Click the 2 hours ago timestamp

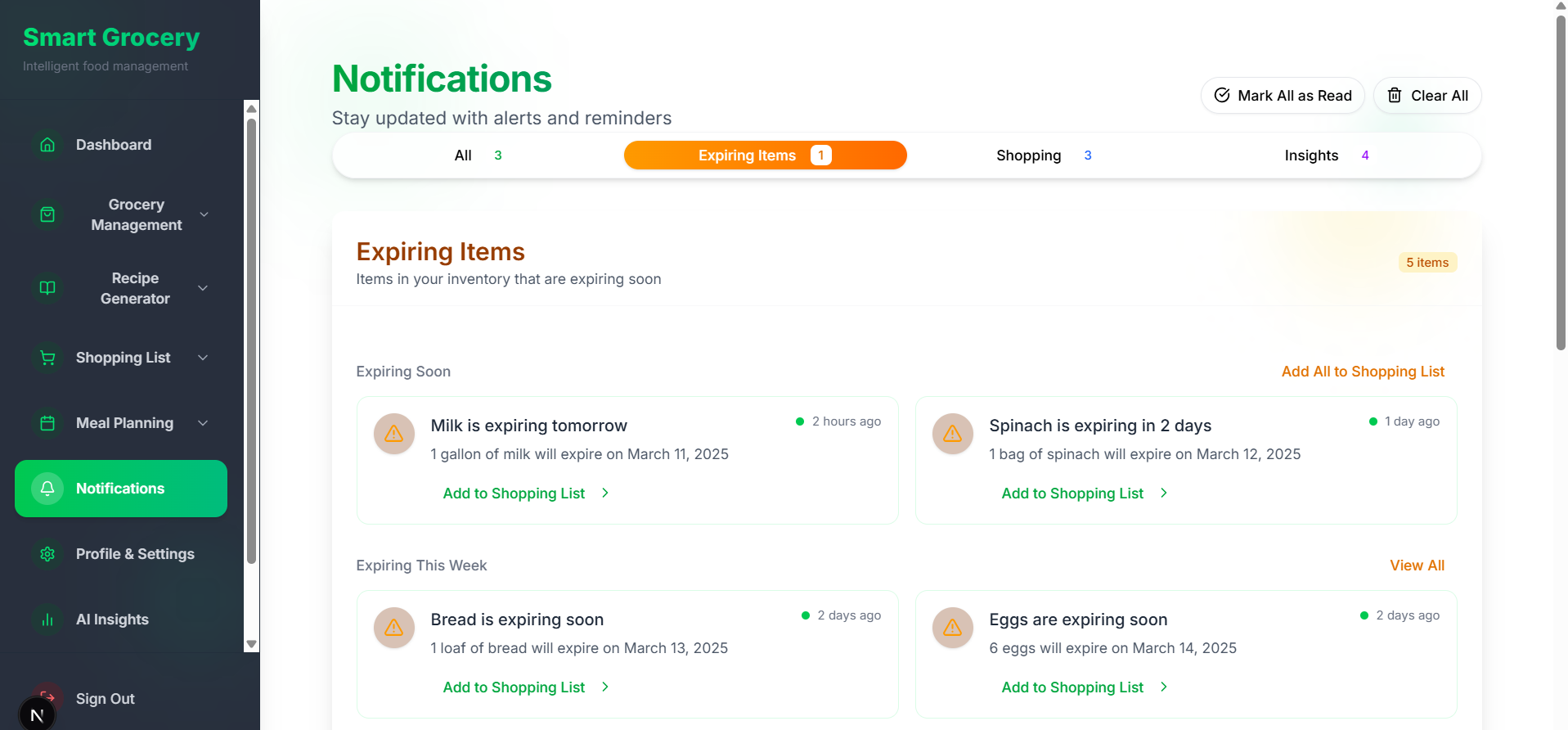(x=846, y=421)
